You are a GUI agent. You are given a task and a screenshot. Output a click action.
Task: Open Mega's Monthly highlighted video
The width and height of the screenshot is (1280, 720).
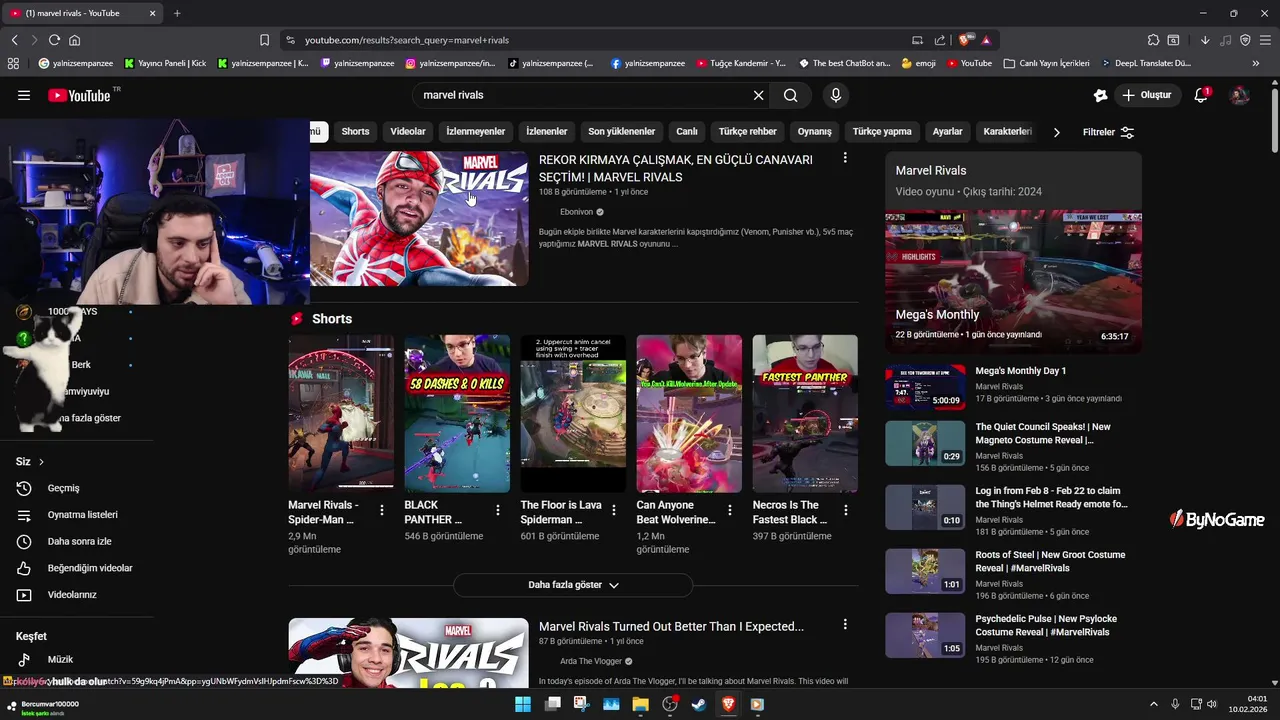click(x=1013, y=281)
